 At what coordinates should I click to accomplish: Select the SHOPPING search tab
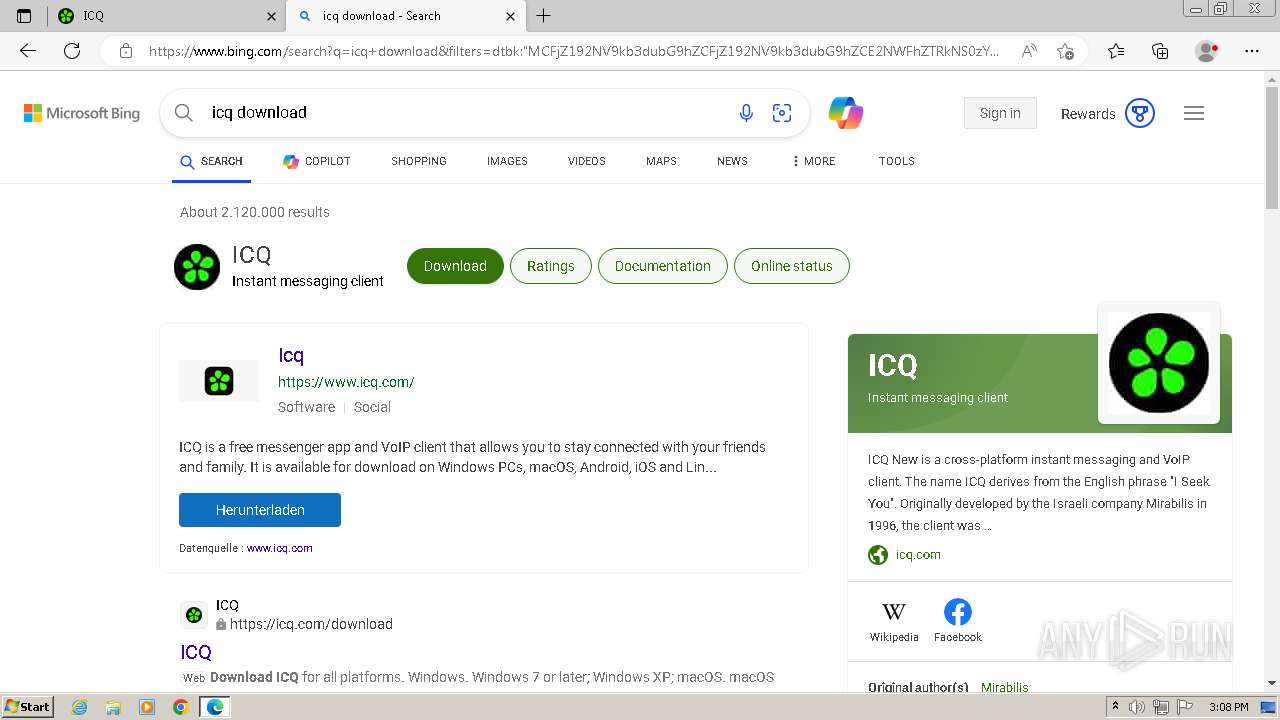tap(419, 161)
